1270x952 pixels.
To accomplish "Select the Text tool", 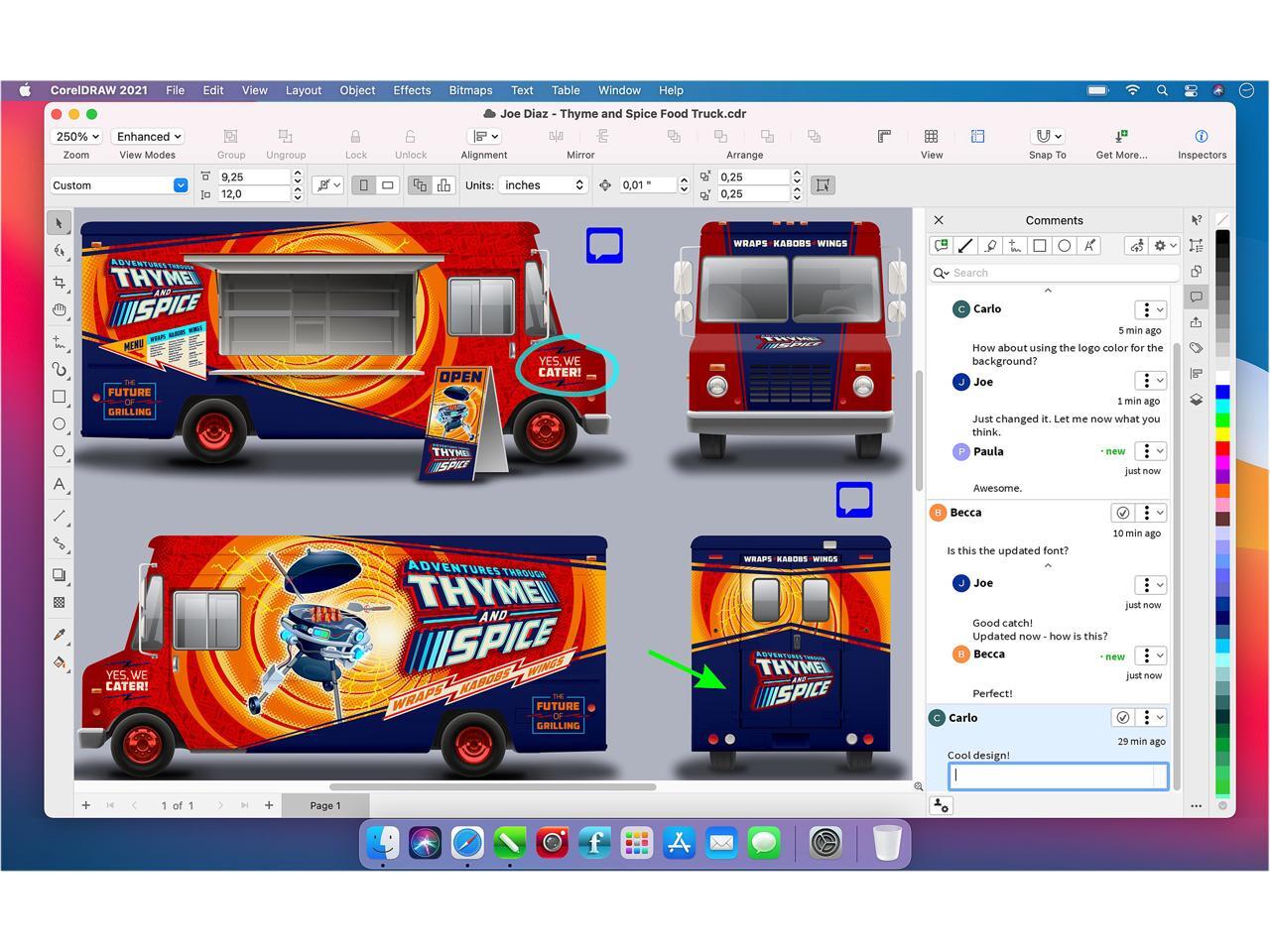I will [x=60, y=485].
